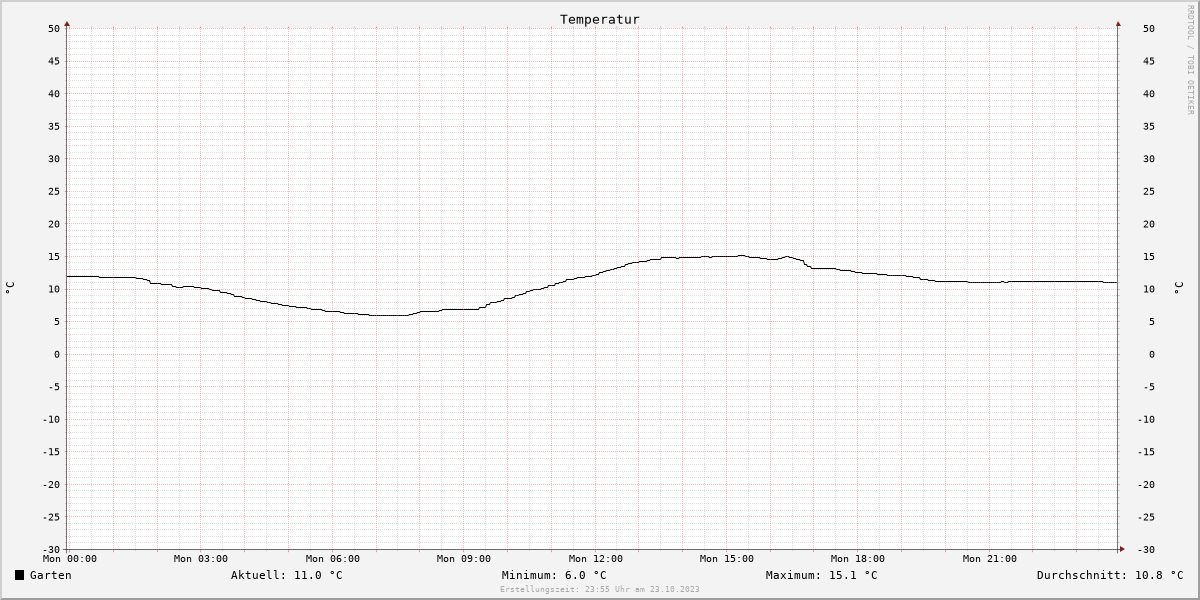Click the left axis 50 label
1200x600 pixels.
click(54, 29)
